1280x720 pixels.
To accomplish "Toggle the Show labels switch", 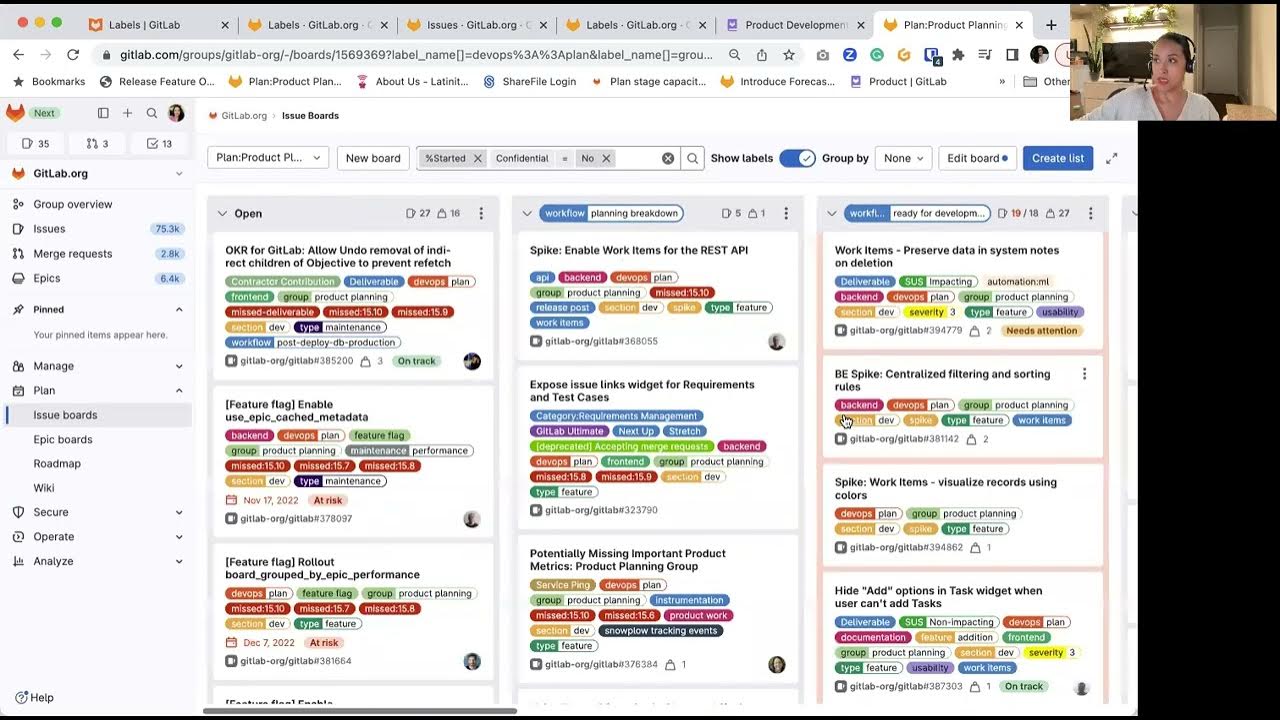I will (x=797, y=158).
